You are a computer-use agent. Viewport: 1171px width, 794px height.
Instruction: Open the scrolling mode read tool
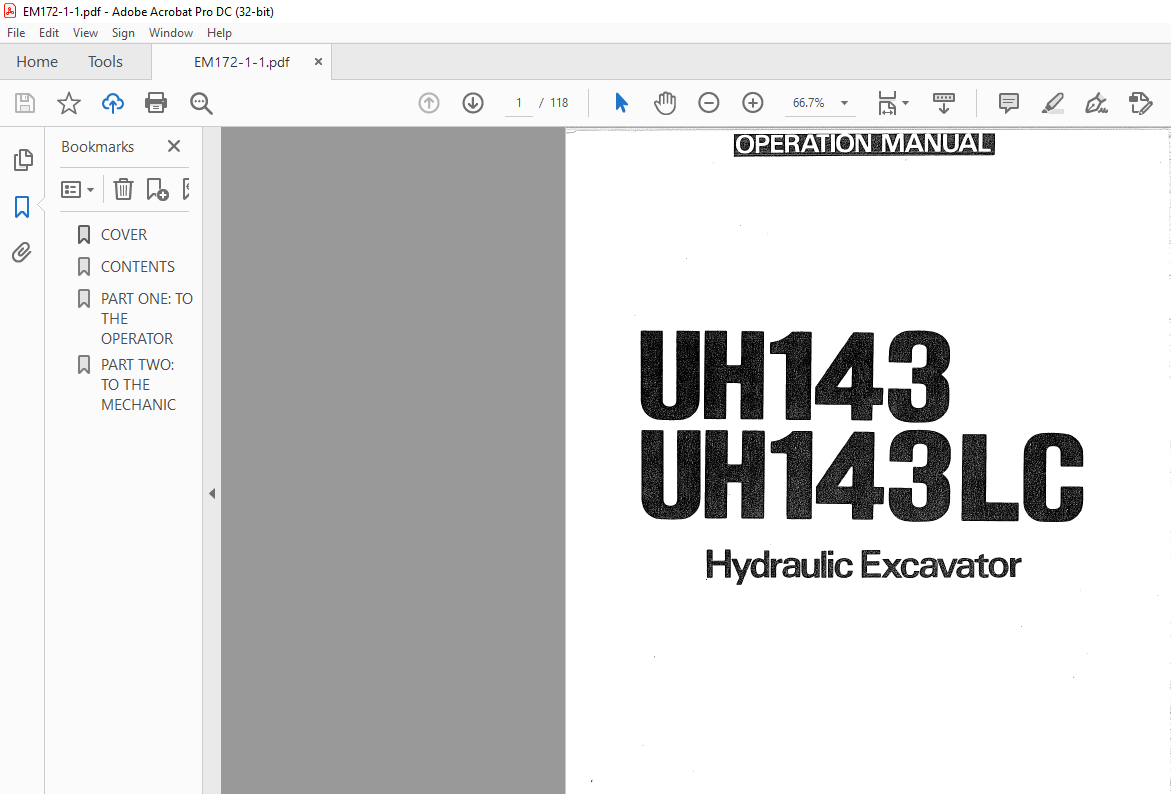(x=944, y=103)
